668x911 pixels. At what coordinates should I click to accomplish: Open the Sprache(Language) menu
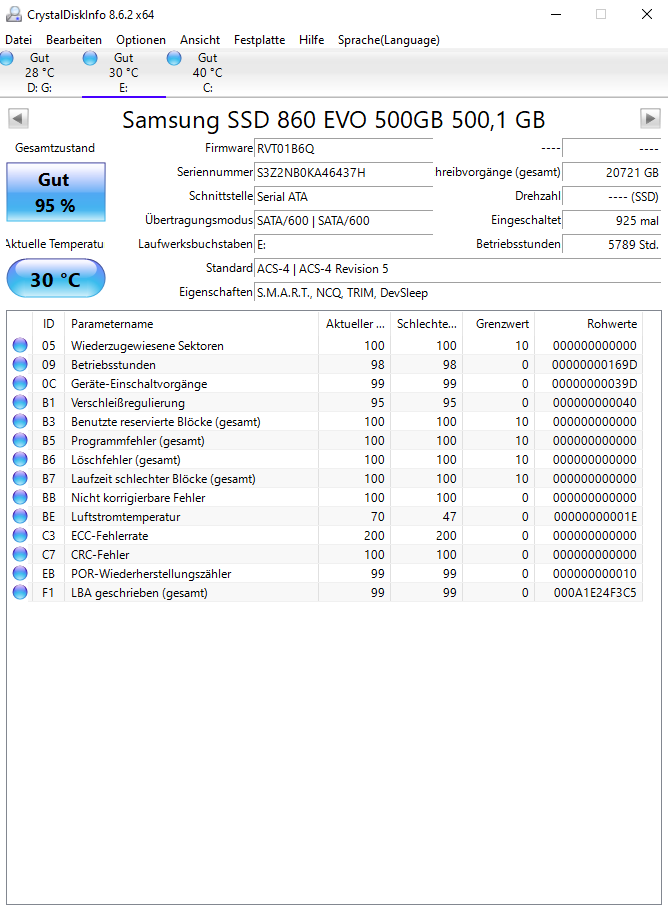click(x=389, y=40)
